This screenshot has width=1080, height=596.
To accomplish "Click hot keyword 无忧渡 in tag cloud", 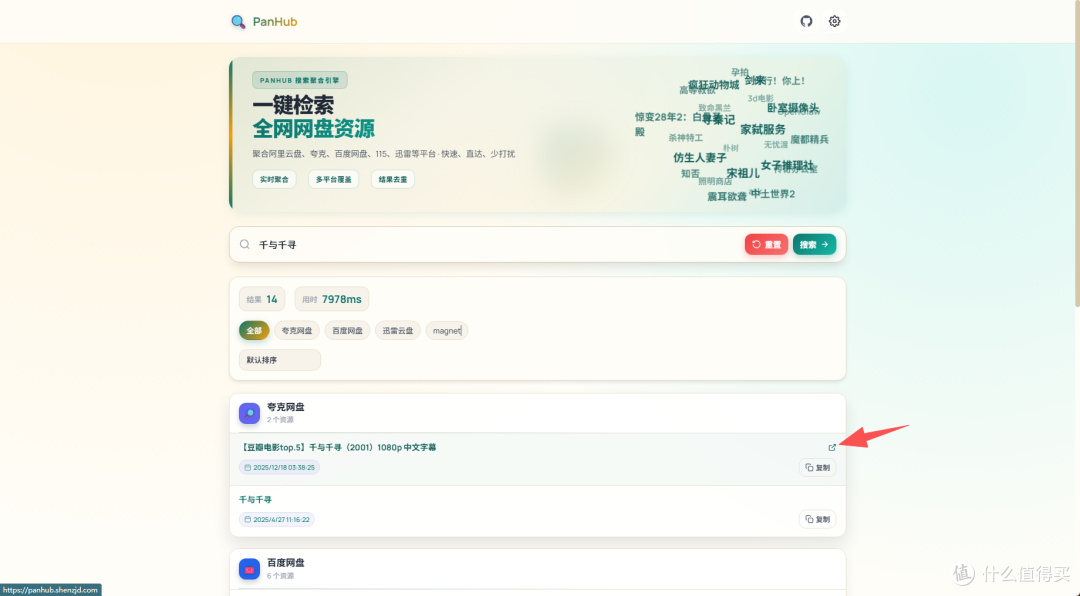I will click(776, 145).
